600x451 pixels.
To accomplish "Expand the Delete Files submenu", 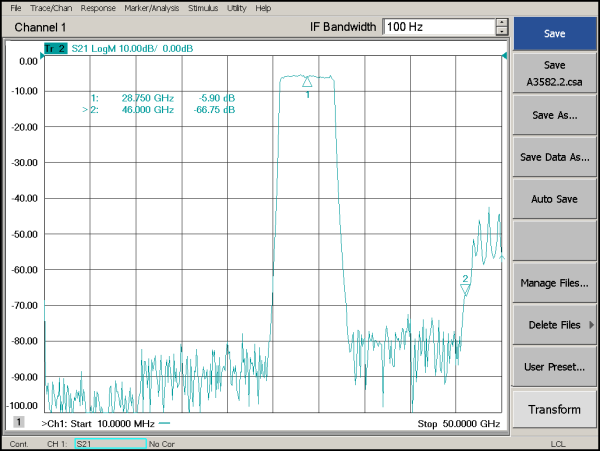I will click(554, 325).
